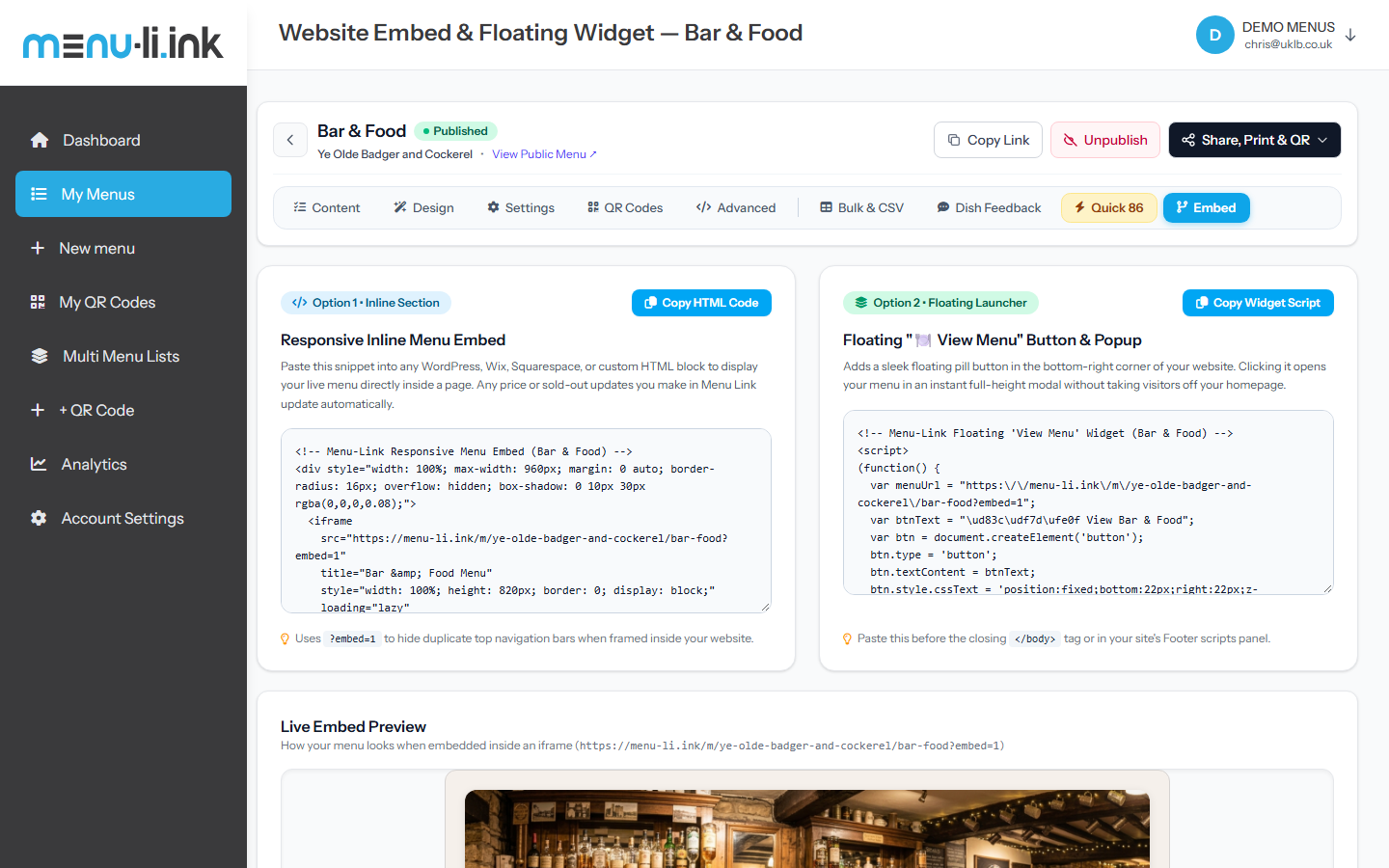Click the My QR Codes grid icon

pos(38,302)
